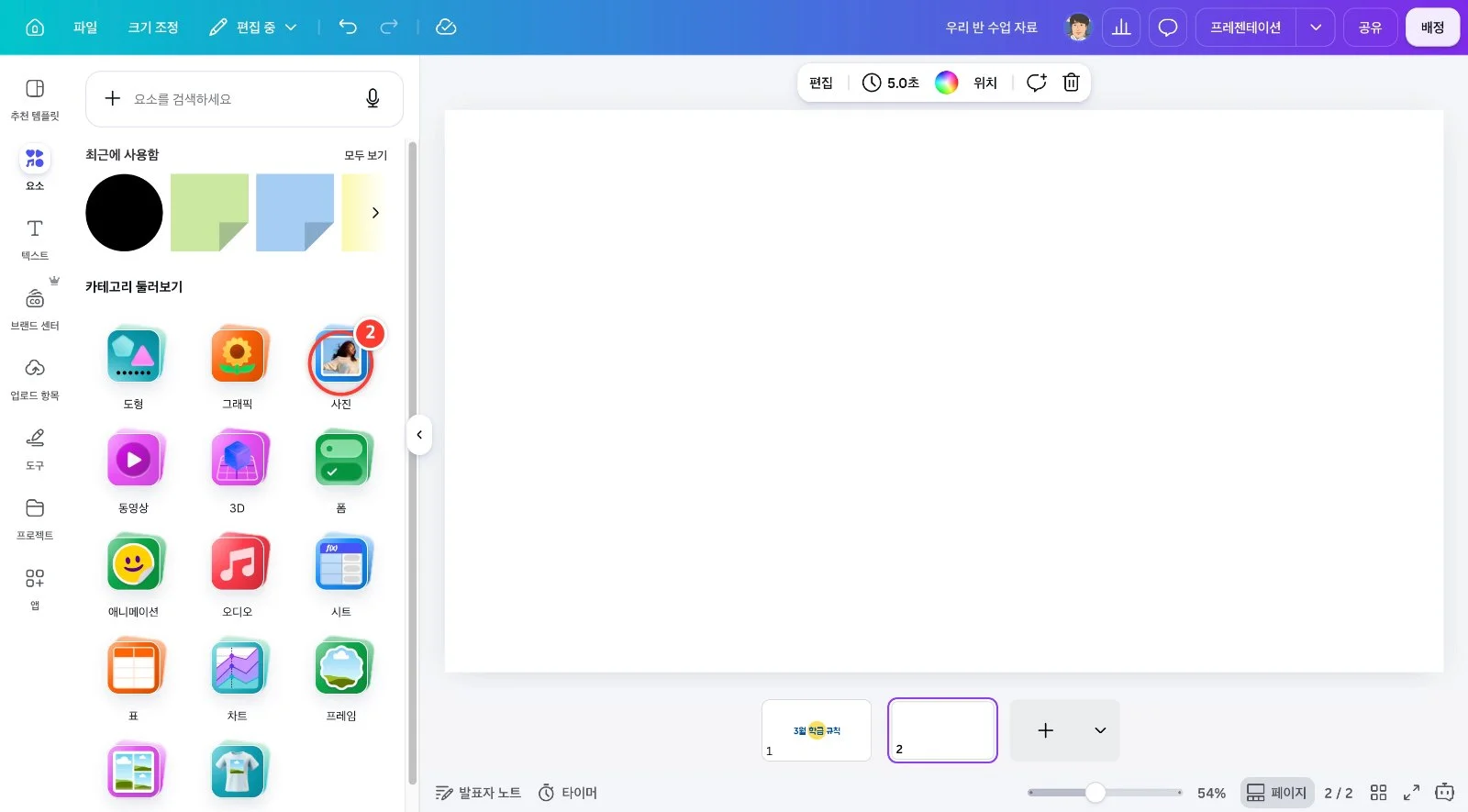1468x812 pixels.
Task: Click 모두 보기 link
Action: pos(366,155)
